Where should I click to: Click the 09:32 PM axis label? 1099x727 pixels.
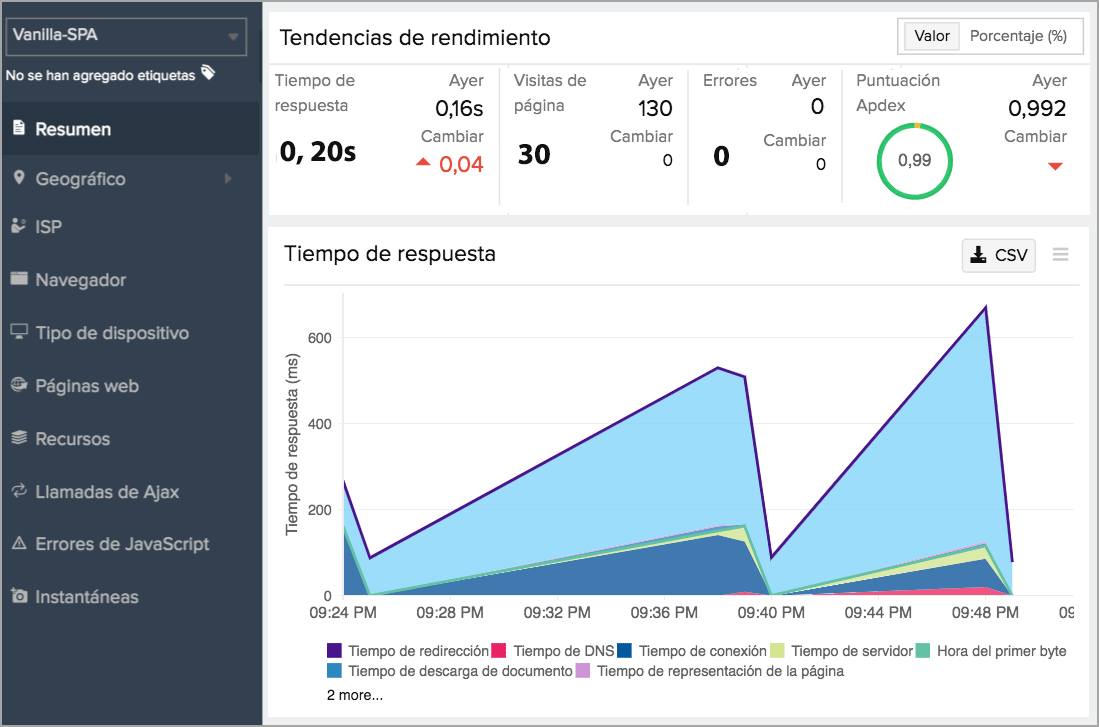point(557,612)
